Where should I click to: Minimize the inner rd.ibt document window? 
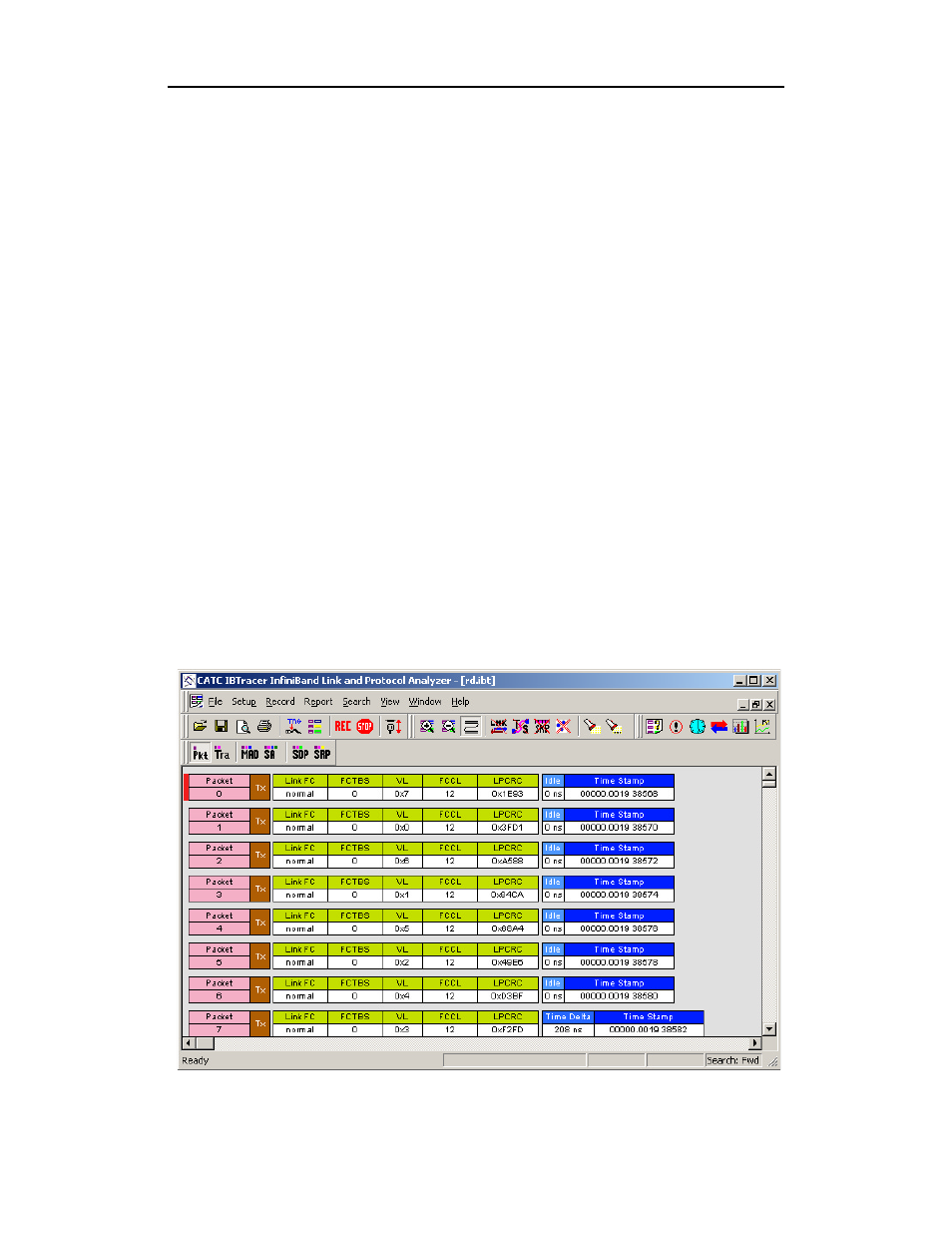[x=743, y=705]
